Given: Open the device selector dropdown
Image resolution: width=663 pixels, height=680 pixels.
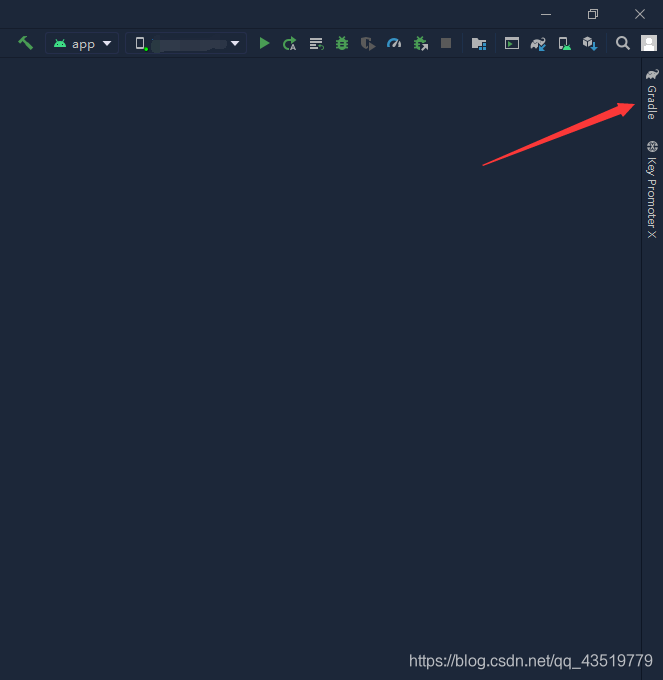Looking at the screenshot, I should coord(186,43).
